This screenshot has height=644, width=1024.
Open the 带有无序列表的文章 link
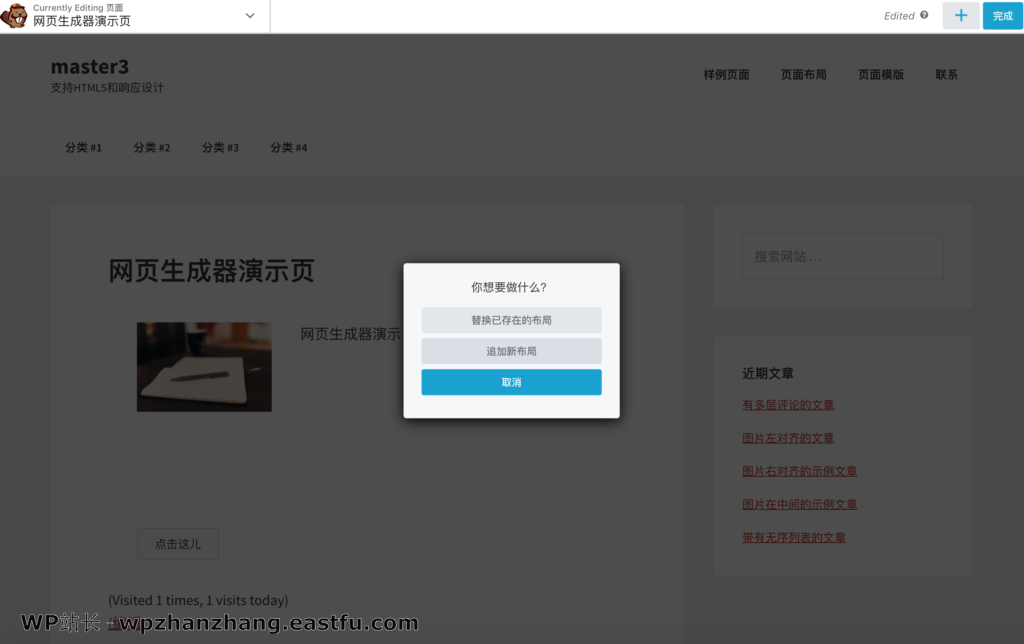(x=794, y=537)
